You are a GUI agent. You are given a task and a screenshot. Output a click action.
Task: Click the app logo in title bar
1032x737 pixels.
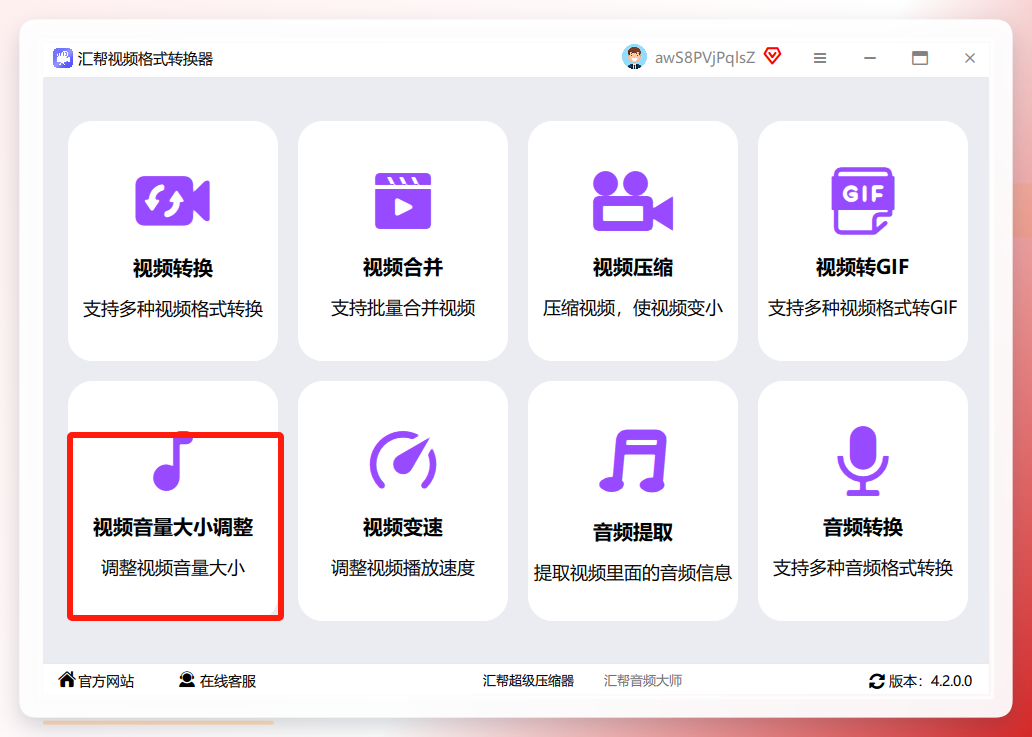pyautogui.click(x=63, y=58)
